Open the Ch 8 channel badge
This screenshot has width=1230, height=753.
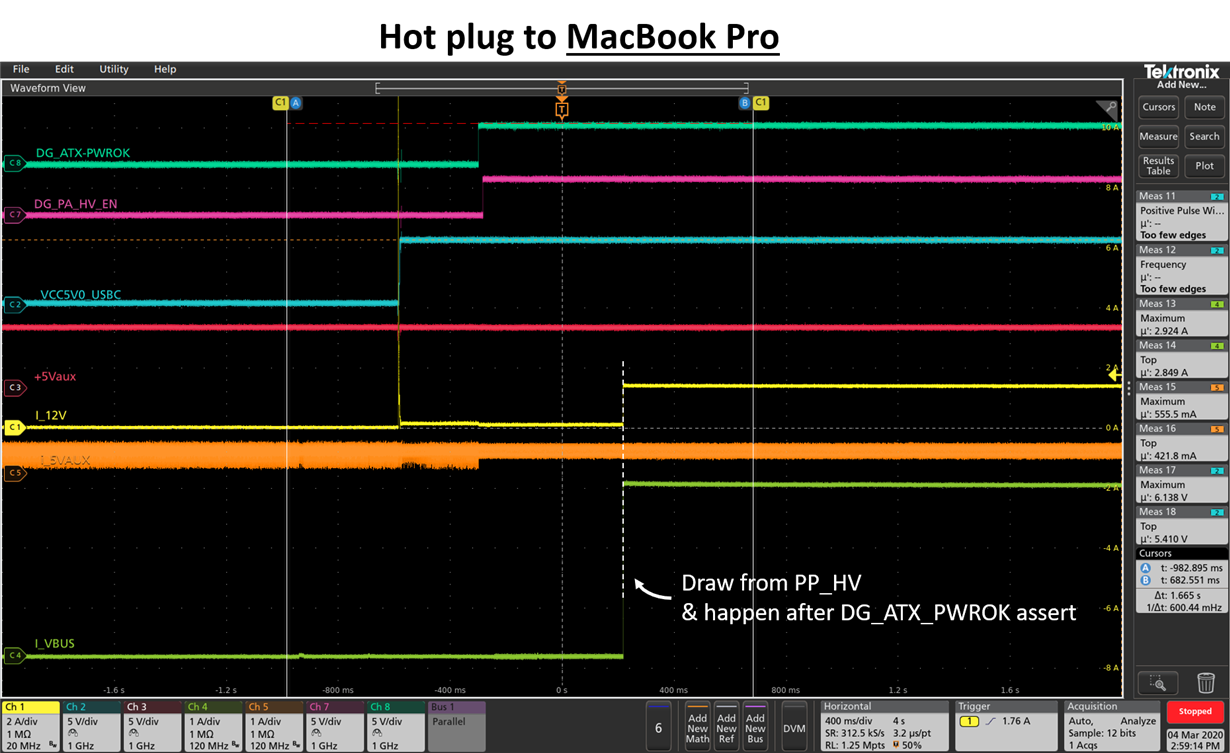[x=396, y=725]
